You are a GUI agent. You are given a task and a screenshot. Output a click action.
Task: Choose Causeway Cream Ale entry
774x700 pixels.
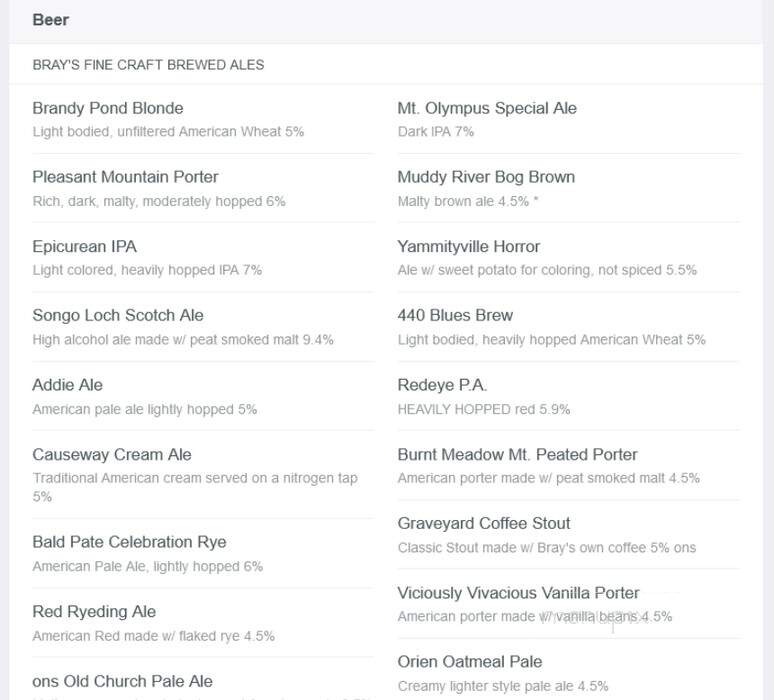[112, 454]
